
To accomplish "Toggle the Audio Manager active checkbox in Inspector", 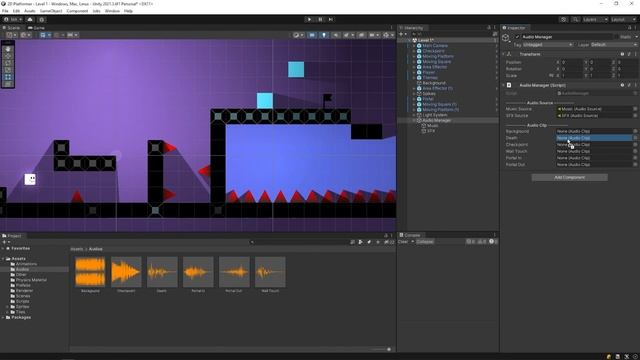I will pos(517,37).
